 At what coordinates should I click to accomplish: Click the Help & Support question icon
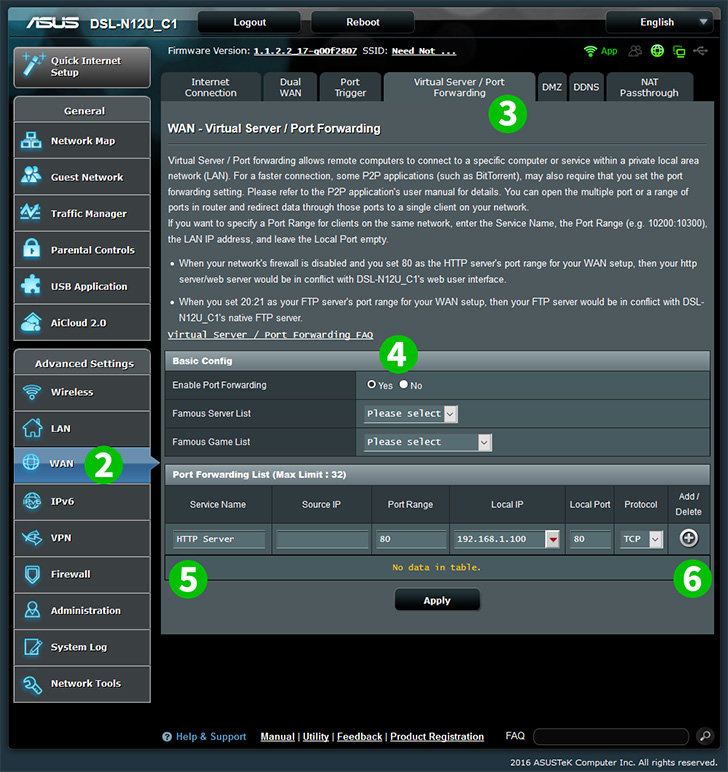[167, 737]
